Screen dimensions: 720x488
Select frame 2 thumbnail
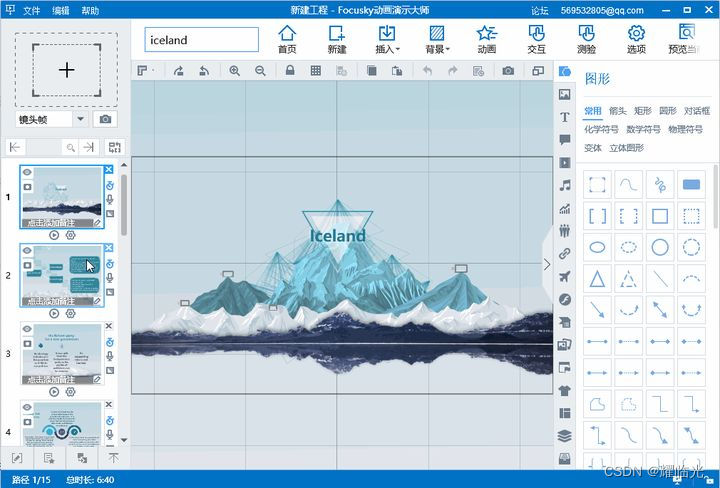click(x=62, y=275)
